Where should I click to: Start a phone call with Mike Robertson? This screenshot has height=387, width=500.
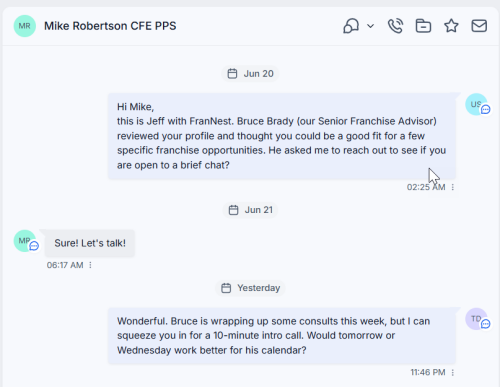click(x=395, y=26)
